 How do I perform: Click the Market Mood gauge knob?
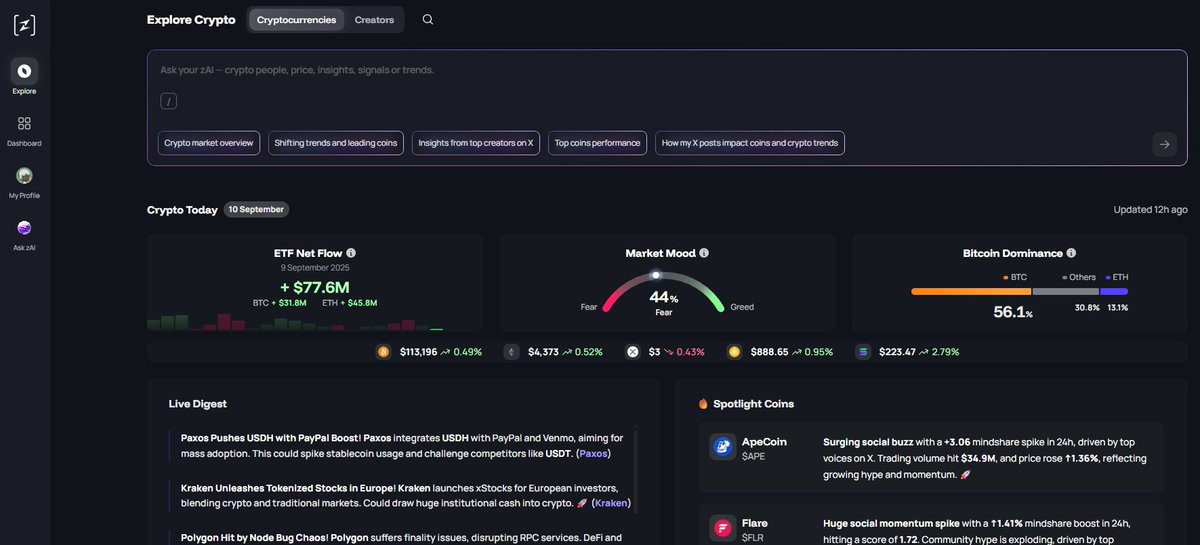click(656, 274)
